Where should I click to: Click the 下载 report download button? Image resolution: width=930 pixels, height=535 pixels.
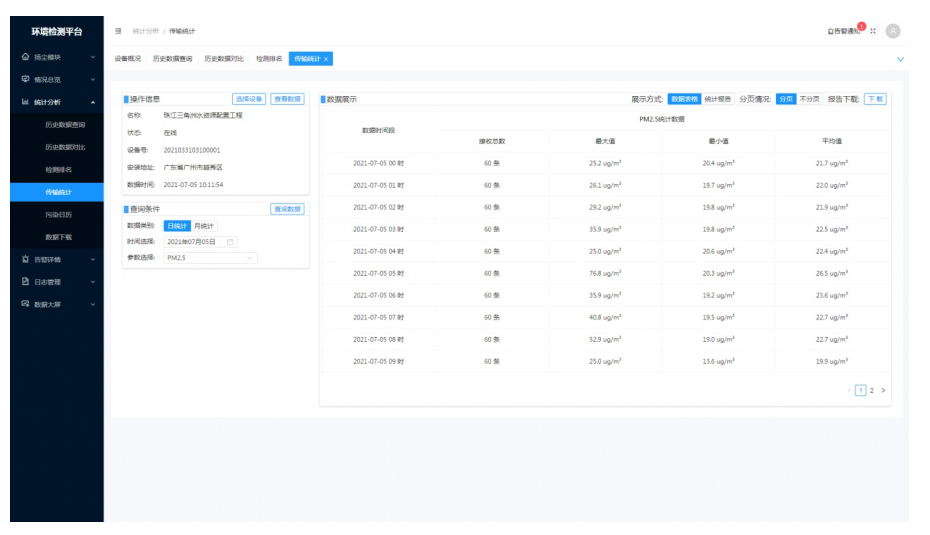tap(875, 99)
